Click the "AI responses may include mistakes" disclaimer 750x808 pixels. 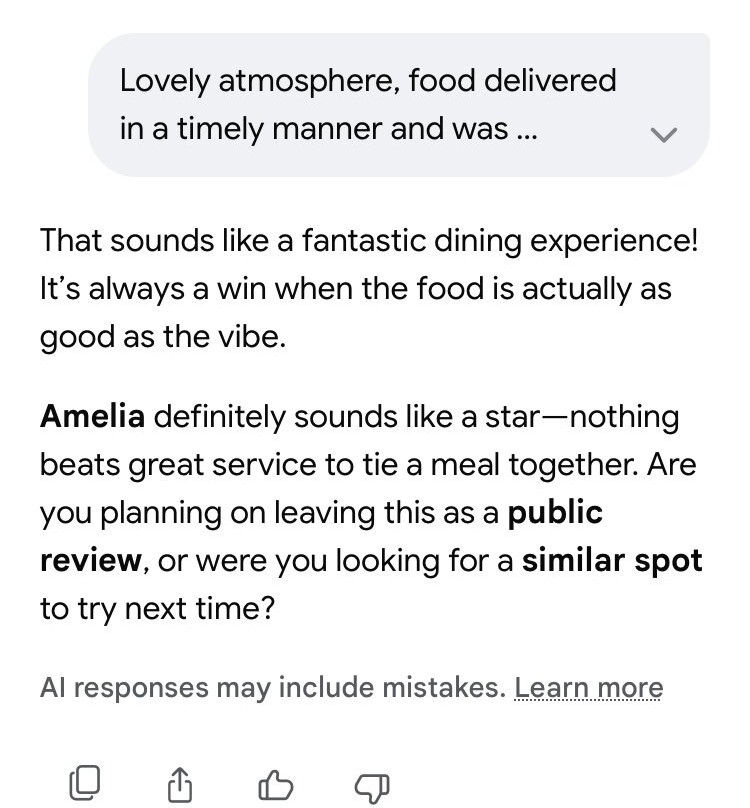(272, 688)
